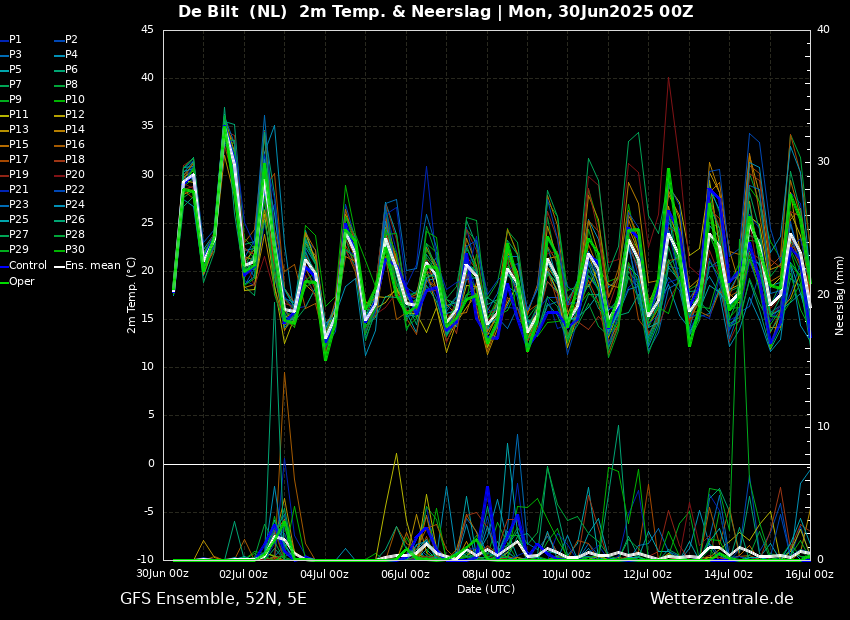This screenshot has height=620, width=850.
Task: Select the Oper legend label
Action: click(x=22, y=282)
